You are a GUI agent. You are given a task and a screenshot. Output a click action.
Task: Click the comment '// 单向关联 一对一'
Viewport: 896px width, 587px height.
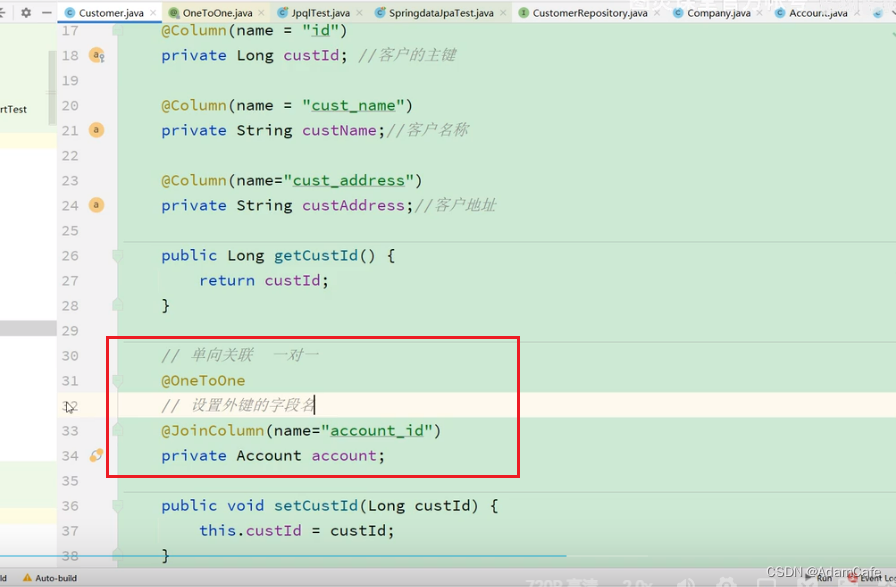(x=240, y=356)
